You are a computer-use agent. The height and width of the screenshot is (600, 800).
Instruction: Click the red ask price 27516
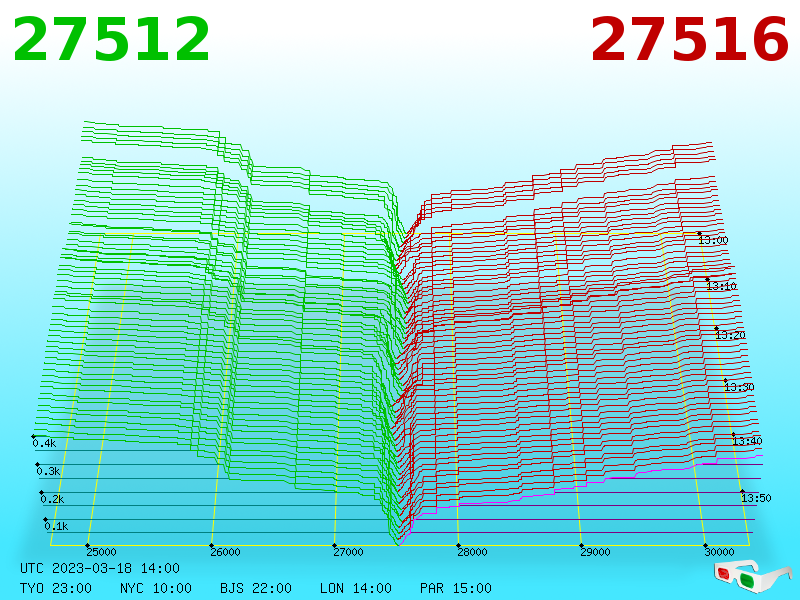(x=690, y=39)
